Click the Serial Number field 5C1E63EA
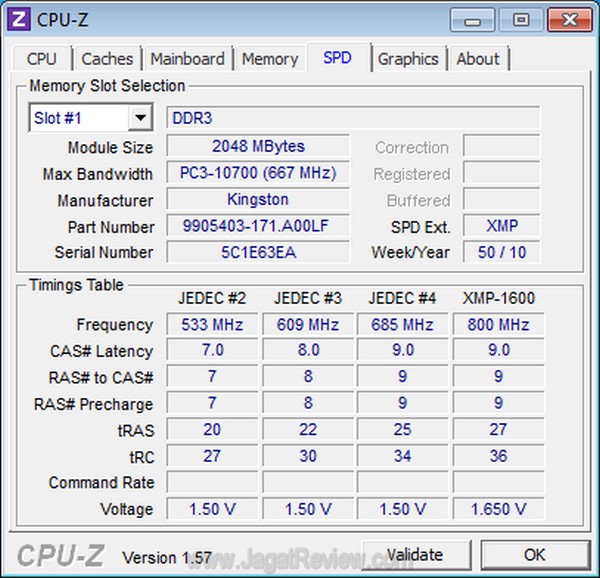600x578 pixels. point(258,252)
